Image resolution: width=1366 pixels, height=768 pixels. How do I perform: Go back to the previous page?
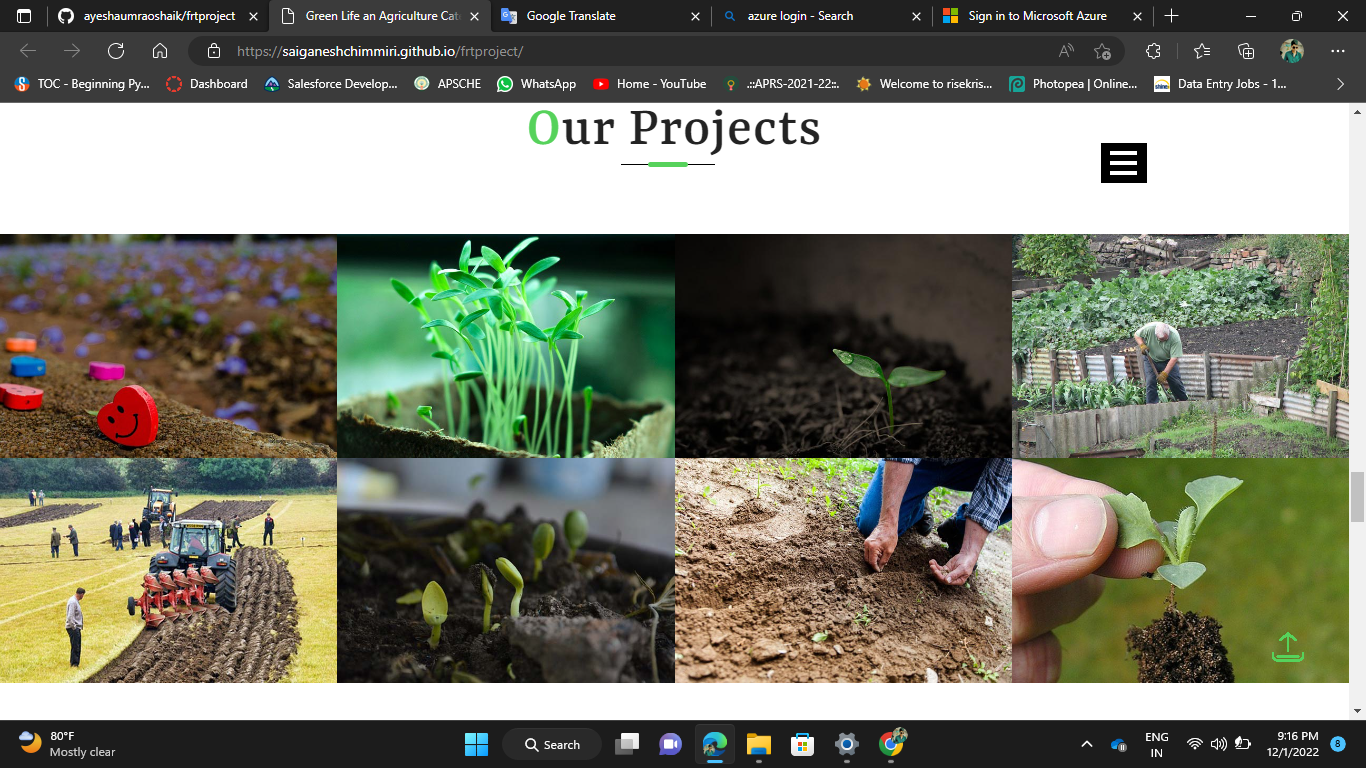(x=28, y=51)
